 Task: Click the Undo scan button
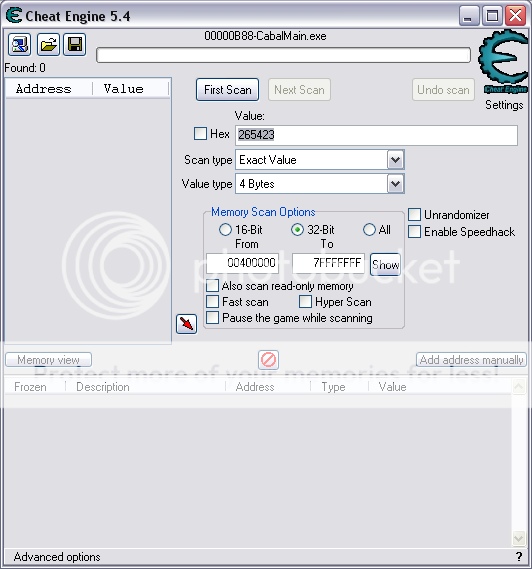pyautogui.click(x=443, y=90)
